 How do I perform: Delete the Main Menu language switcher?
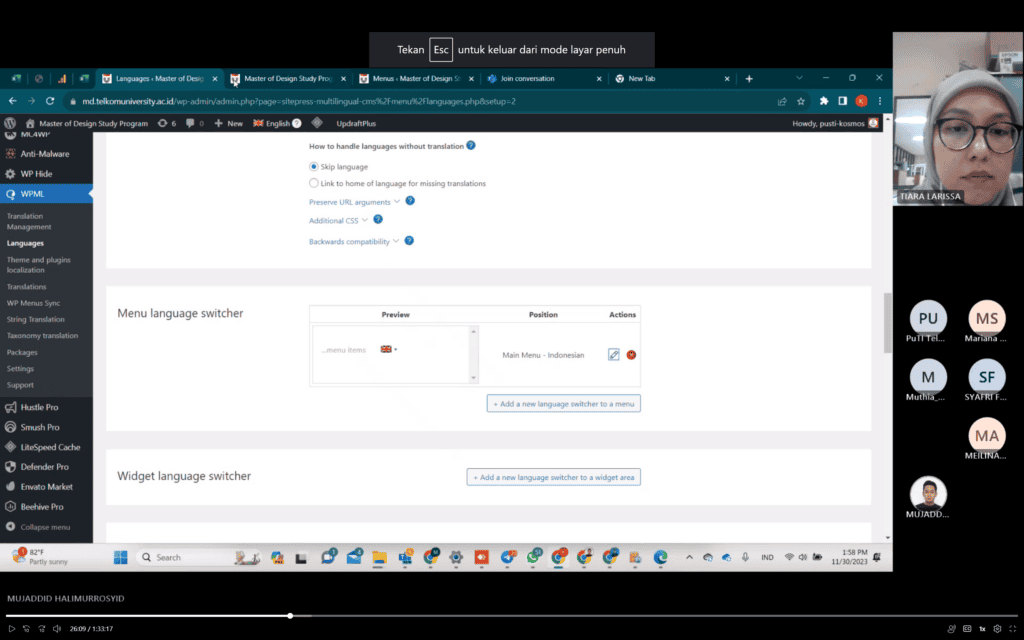(x=631, y=355)
